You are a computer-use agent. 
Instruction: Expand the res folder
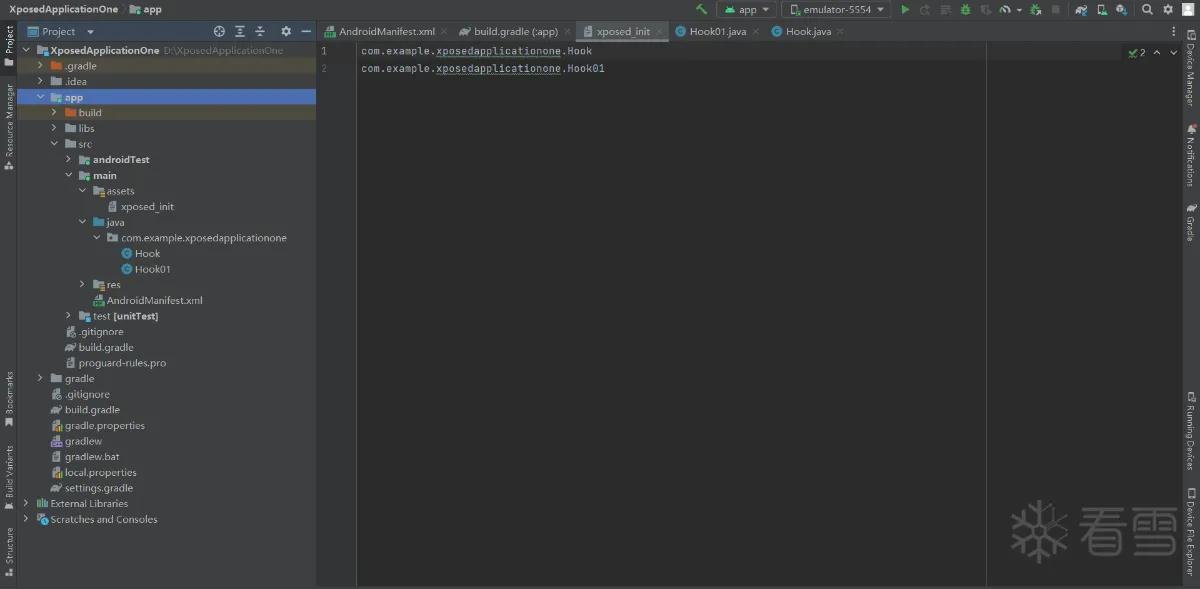[83, 285]
